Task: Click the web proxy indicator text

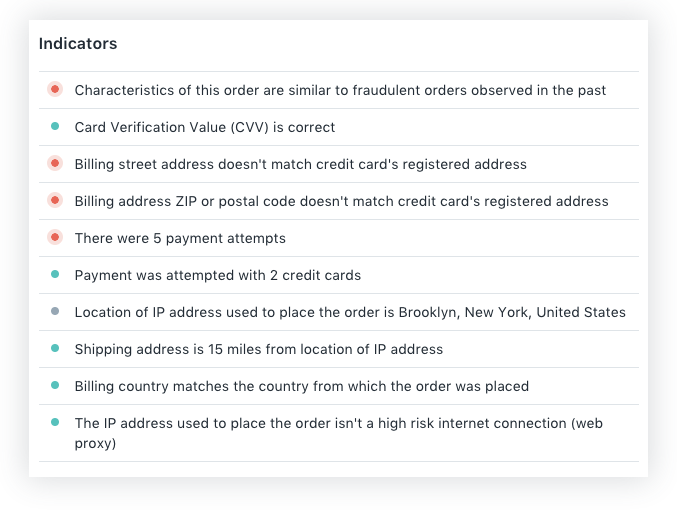Action: 338,433
